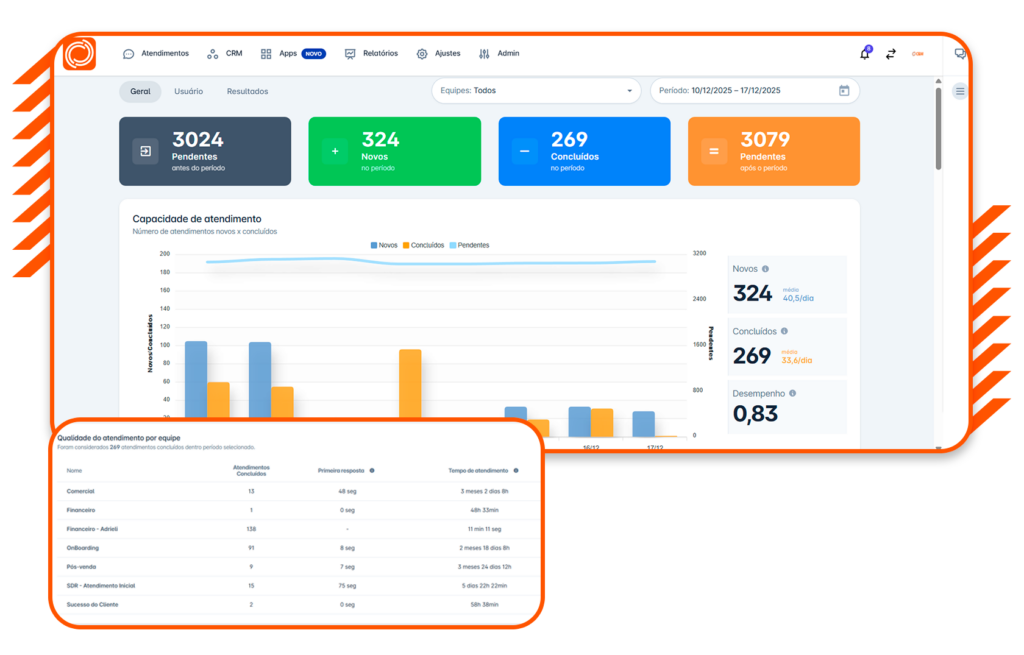Open Atendimentos in the top navigation
The width and height of the screenshot is (1024, 655).
[156, 54]
